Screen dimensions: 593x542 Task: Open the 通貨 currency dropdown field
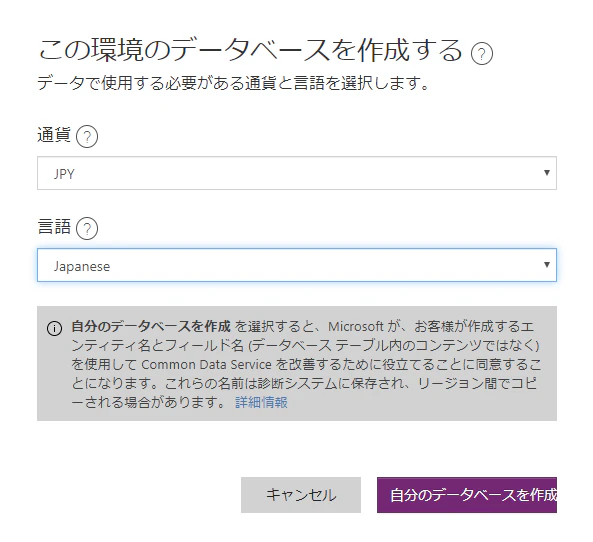click(297, 173)
